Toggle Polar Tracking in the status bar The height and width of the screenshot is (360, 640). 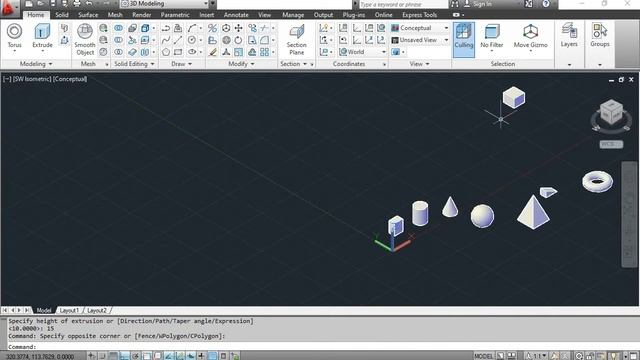(136, 356)
